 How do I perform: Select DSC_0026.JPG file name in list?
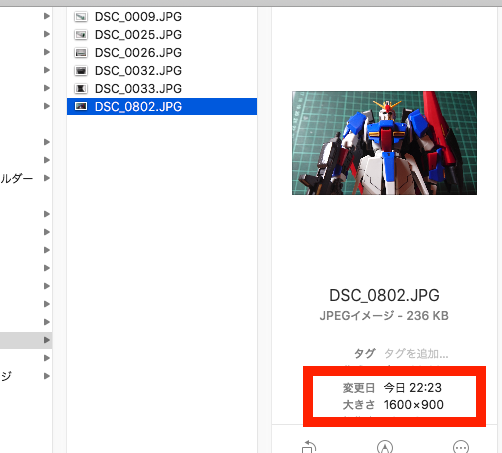click(x=138, y=53)
